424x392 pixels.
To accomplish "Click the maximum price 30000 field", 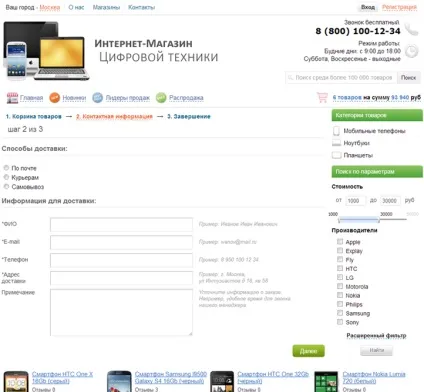I will pos(391,201).
